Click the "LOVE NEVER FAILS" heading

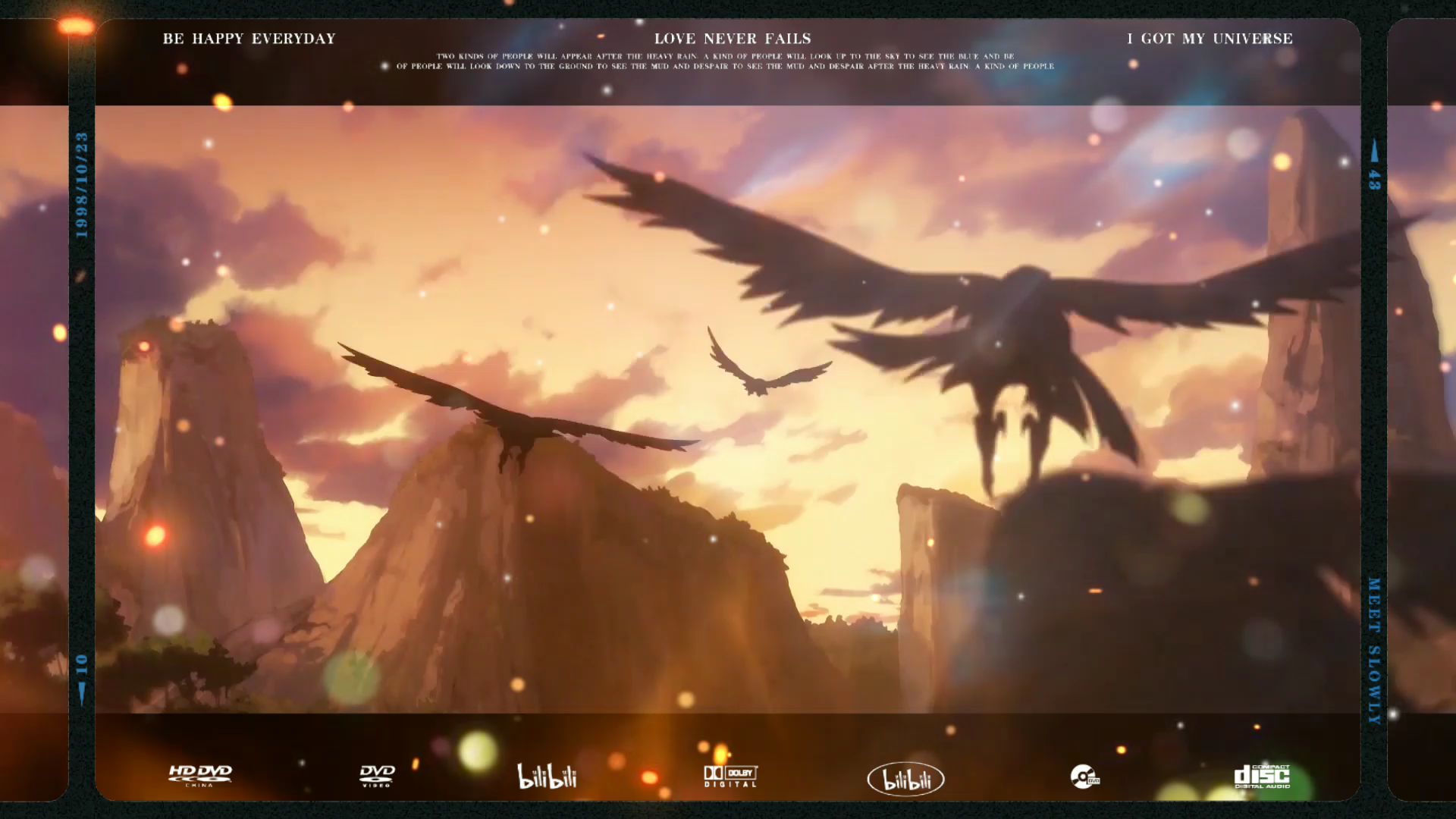click(x=733, y=39)
